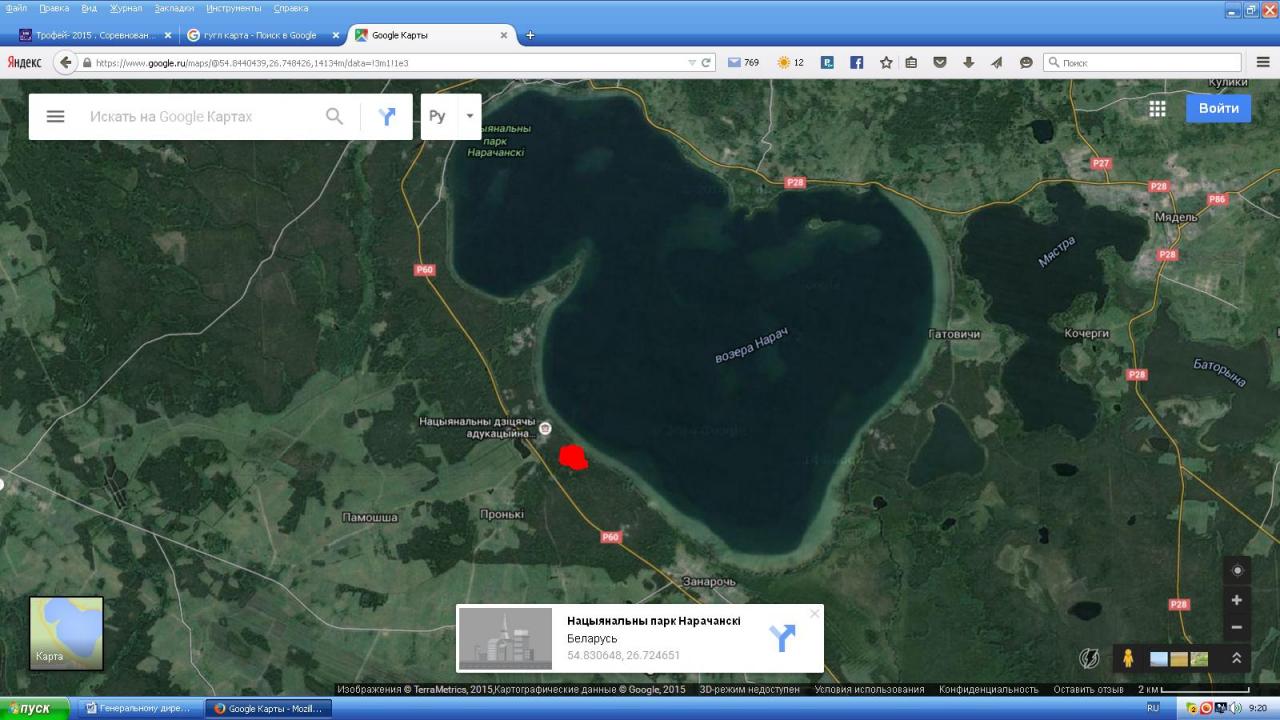The width and height of the screenshot is (1280, 720).
Task: Open the address bar history dropdown
Action: tap(692, 62)
